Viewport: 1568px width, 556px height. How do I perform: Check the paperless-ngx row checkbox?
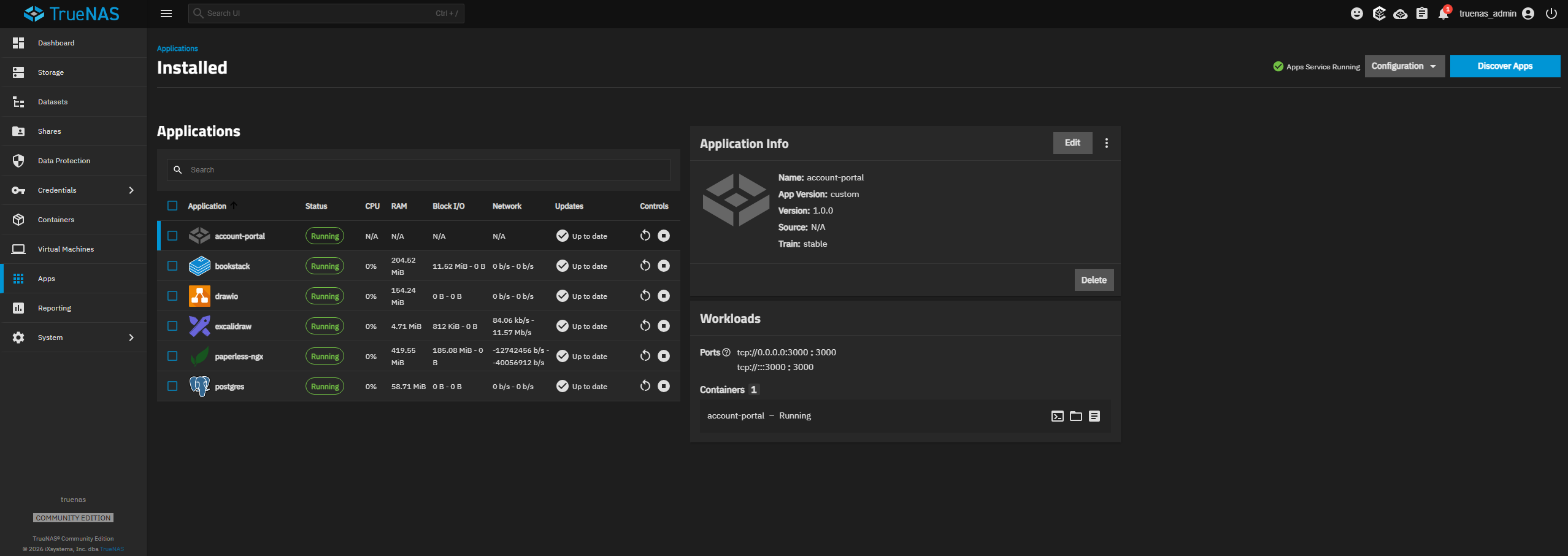click(172, 356)
